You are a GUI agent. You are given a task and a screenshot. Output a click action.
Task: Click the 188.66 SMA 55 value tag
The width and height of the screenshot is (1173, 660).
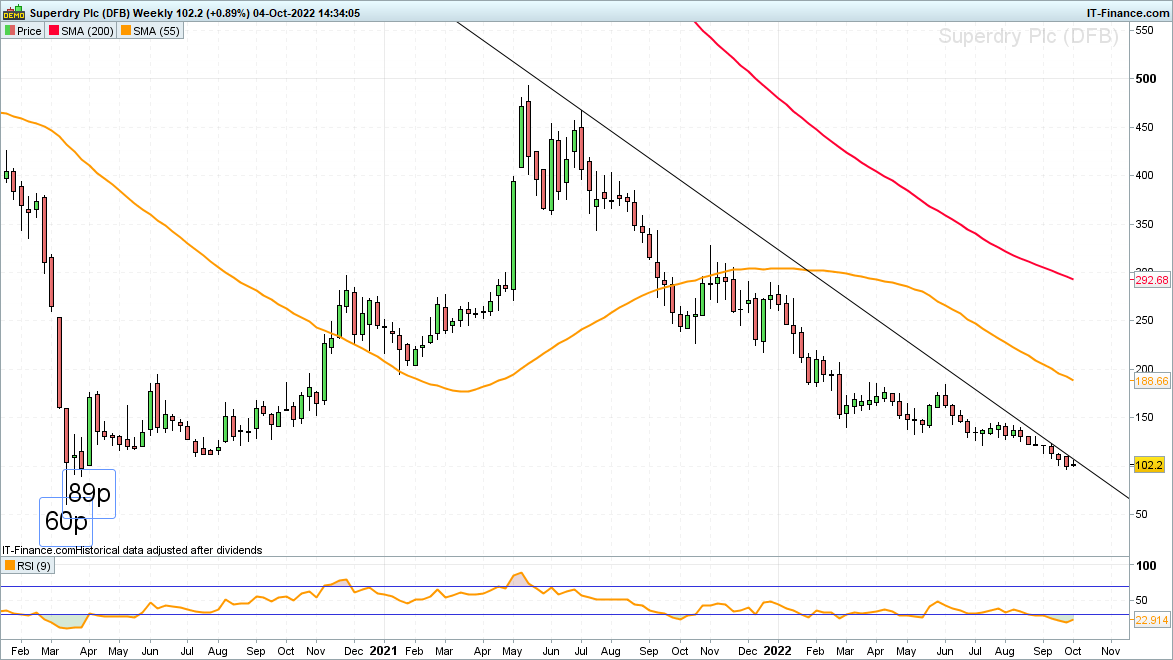coord(1151,381)
